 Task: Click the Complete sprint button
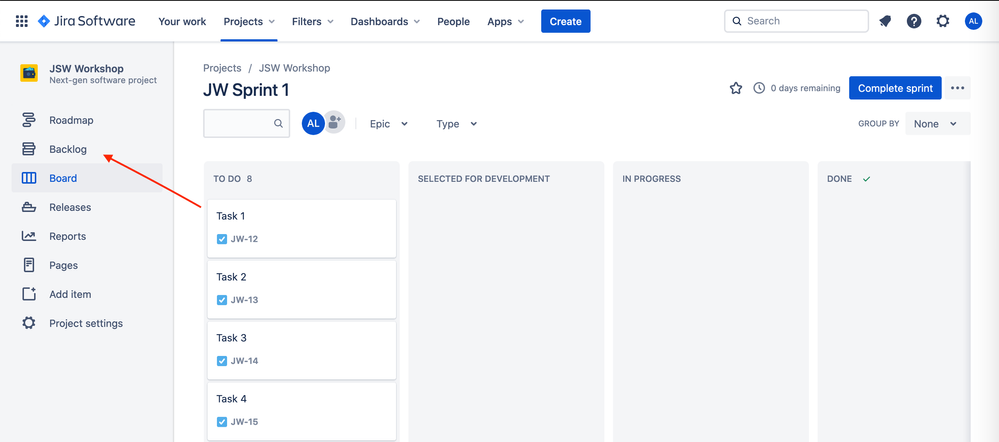point(895,88)
